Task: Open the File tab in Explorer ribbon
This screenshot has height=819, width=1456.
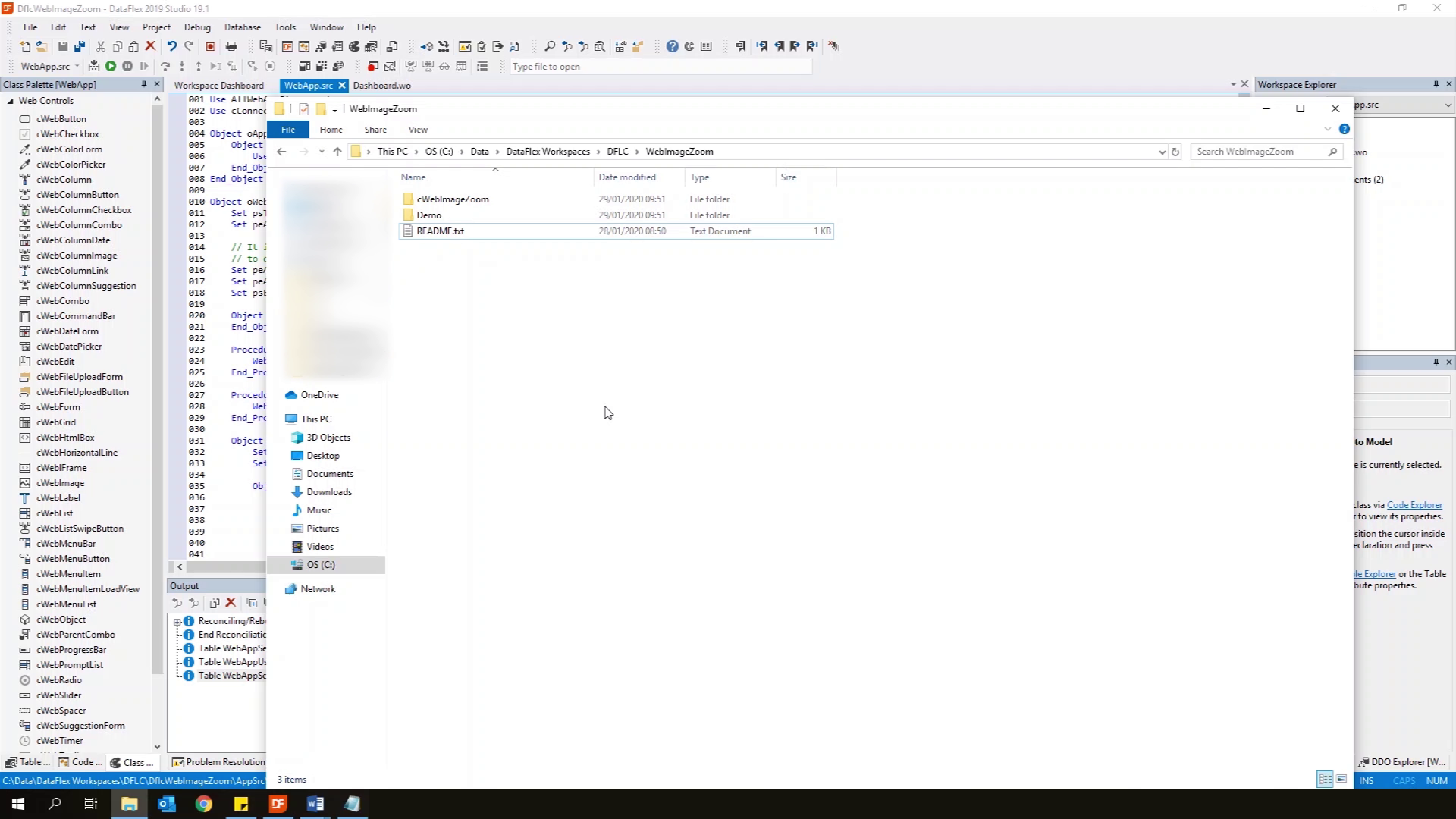Action: 288,130
